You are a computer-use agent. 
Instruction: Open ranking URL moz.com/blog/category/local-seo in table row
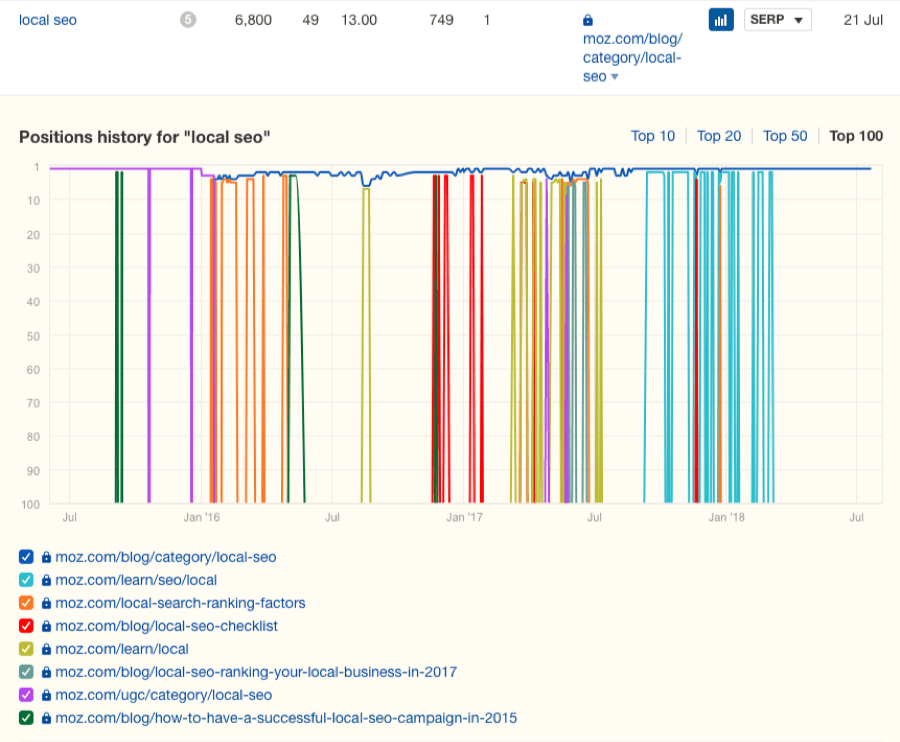pyautogui.click(x=633, y=57)
